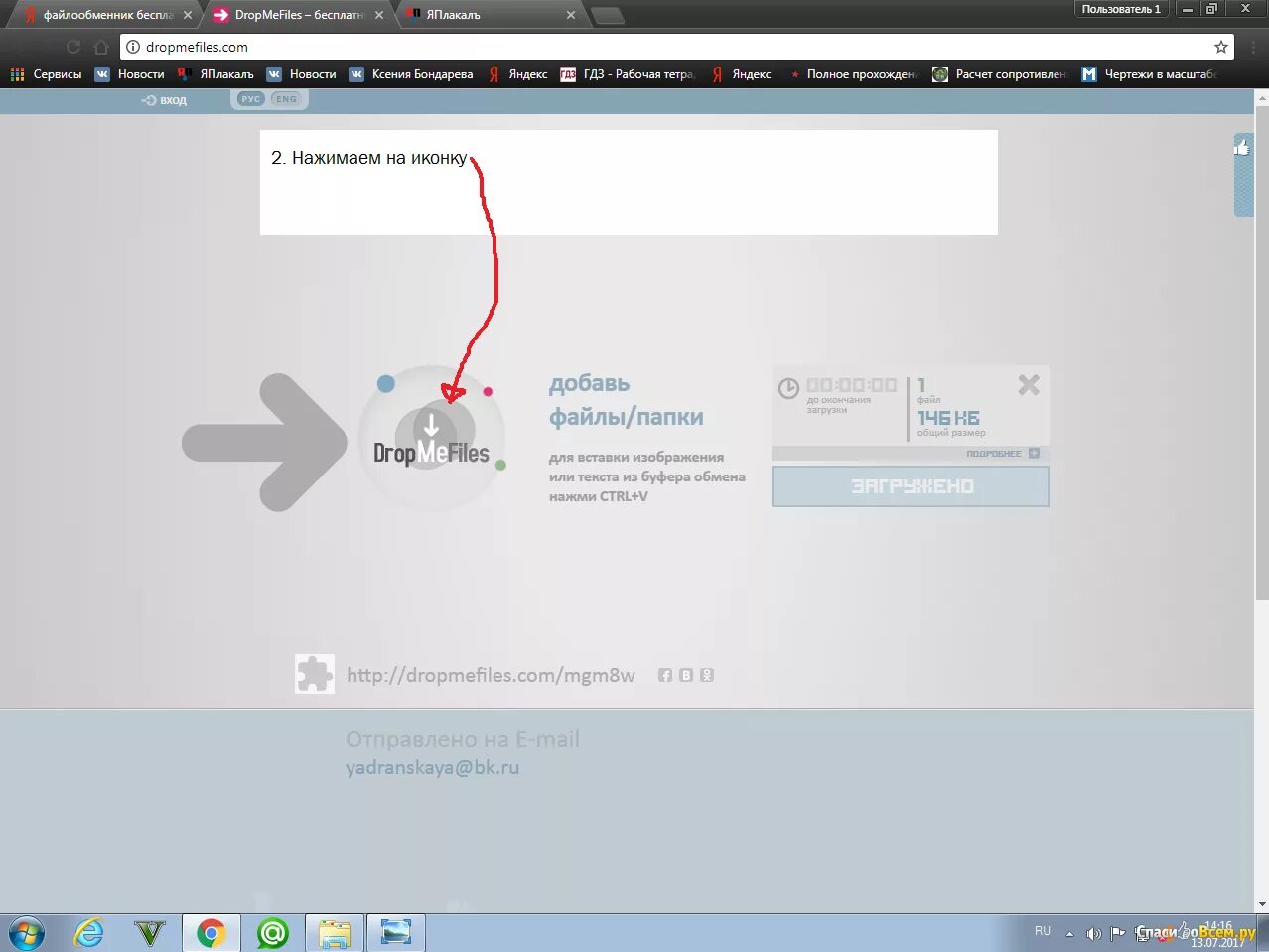Screen dimensions: 1269x952
Task: Show hidden tray icons arrow
Action: point(1069,934)
